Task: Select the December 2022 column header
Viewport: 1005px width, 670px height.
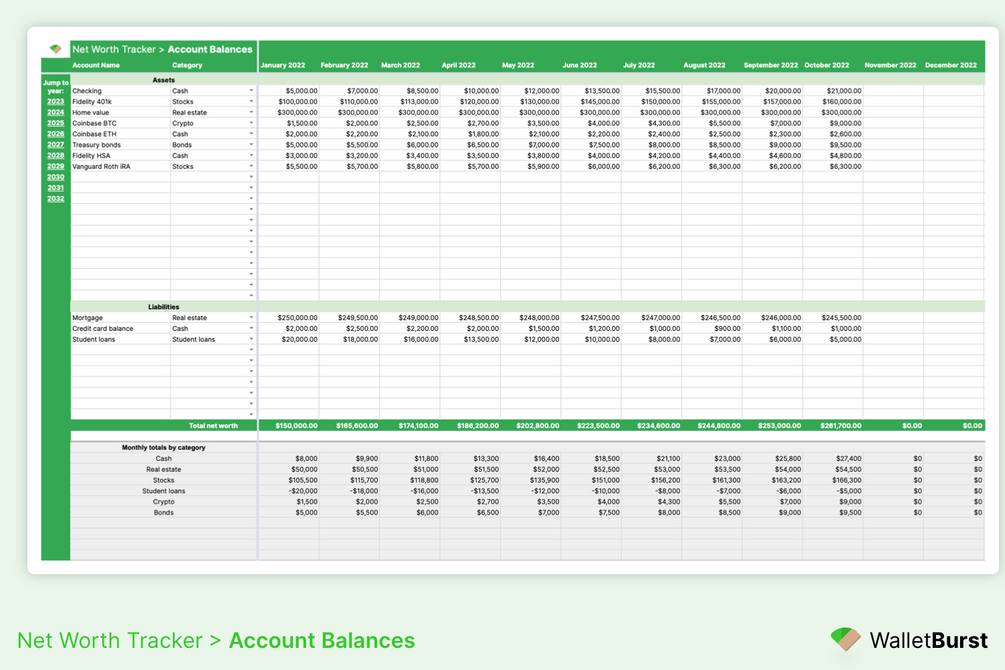Action: point(951,65)
